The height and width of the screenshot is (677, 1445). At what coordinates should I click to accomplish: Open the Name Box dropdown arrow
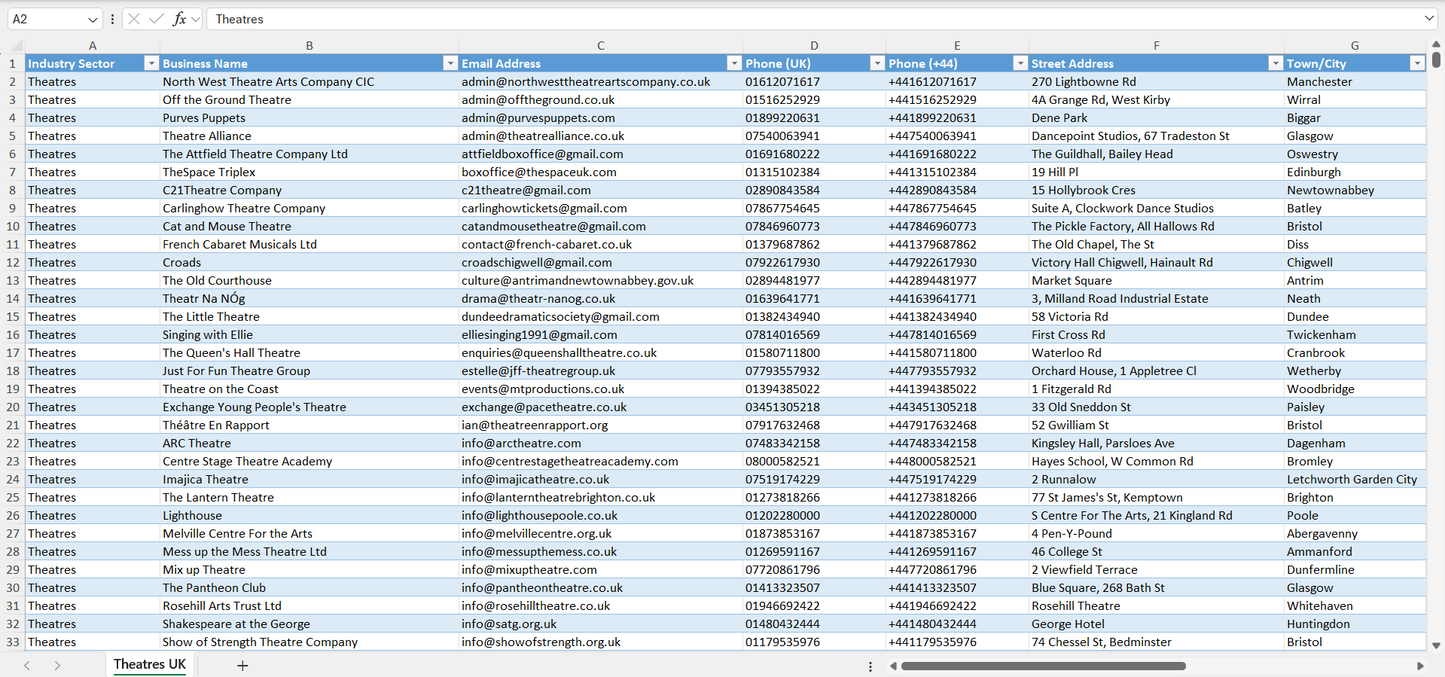pos(93,19)
